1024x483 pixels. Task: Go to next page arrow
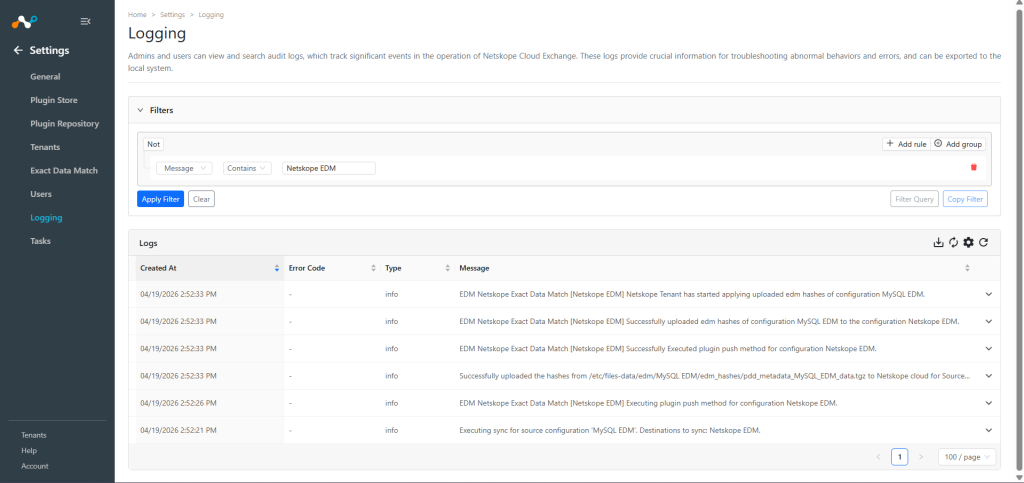pyautogui.click(x=921, y=457)
